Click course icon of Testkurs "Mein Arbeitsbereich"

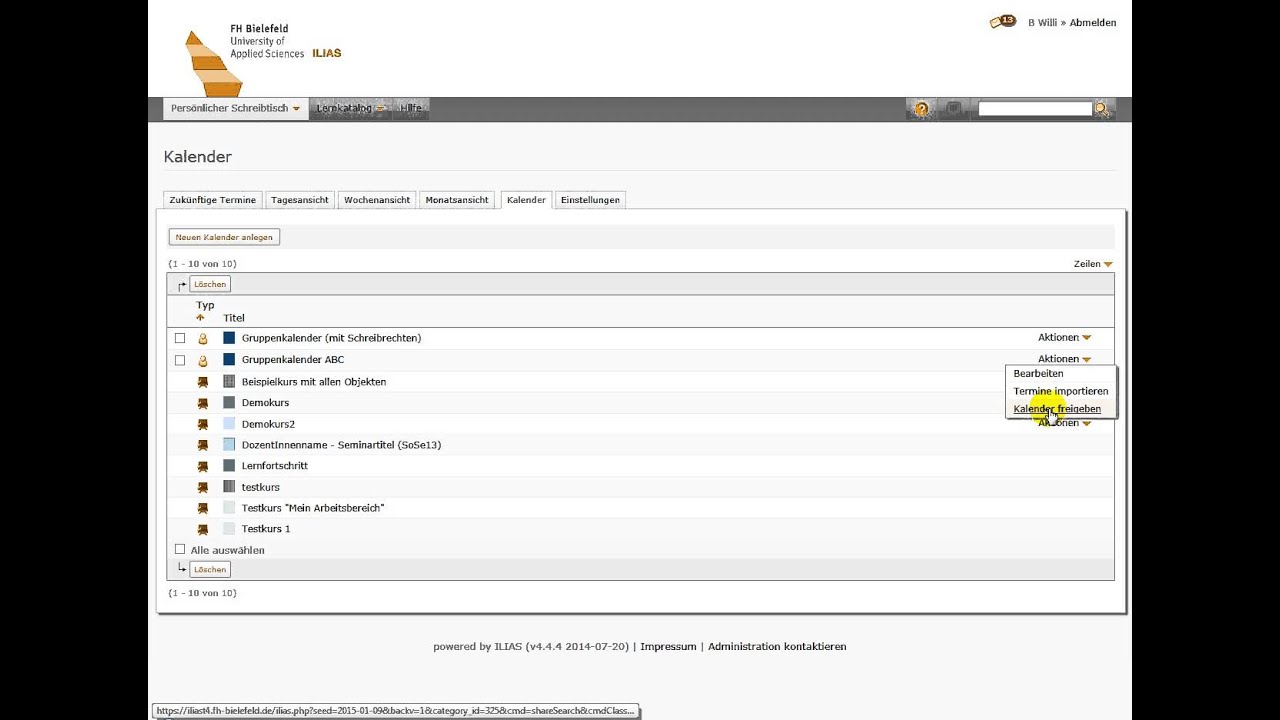tap(203, 508)
